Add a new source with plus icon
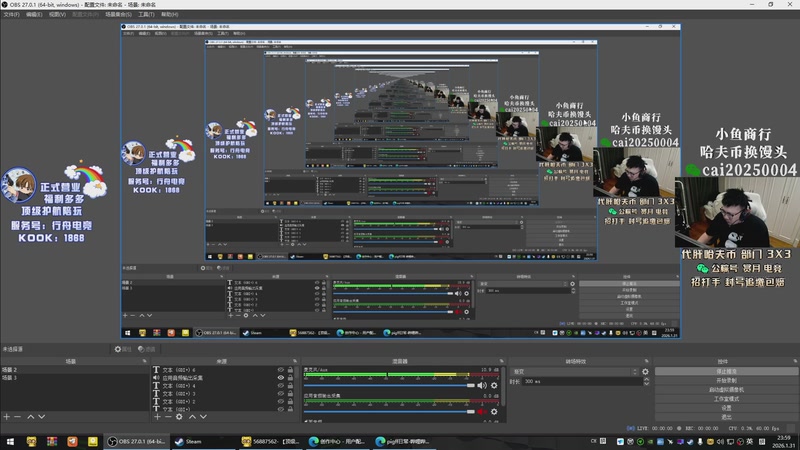This screenshot has width=800, height=450. (x=157, y=417)
